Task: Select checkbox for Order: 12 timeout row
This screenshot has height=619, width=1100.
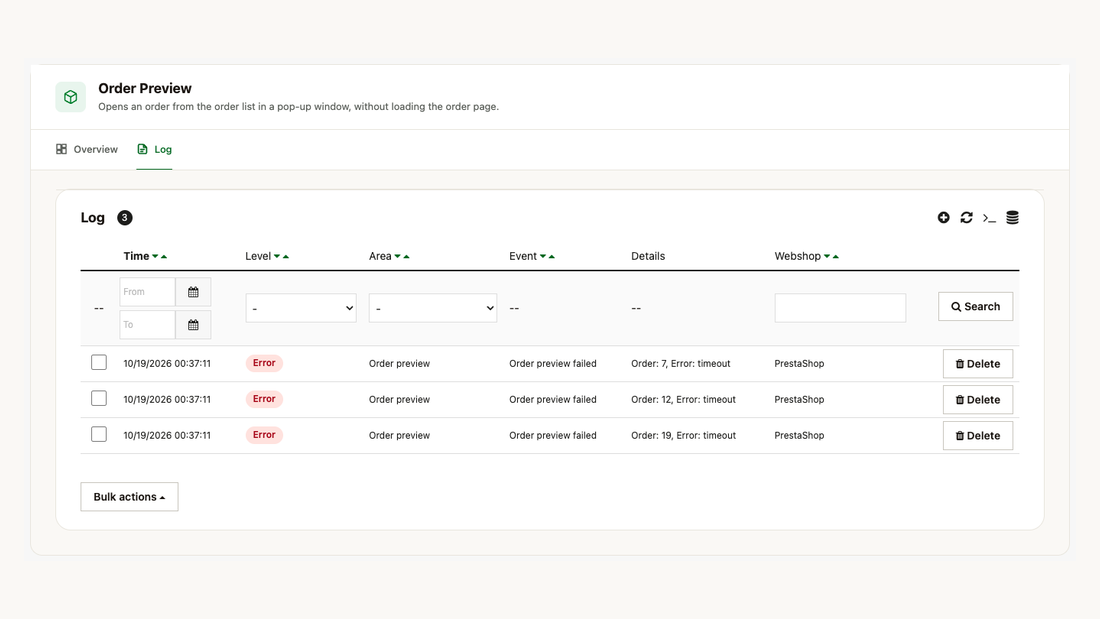Action: tap(99, 399)
